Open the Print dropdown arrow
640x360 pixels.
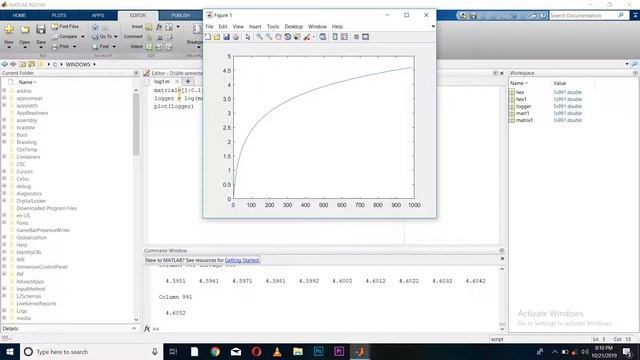pyautogui.click(x=74, y=47)
